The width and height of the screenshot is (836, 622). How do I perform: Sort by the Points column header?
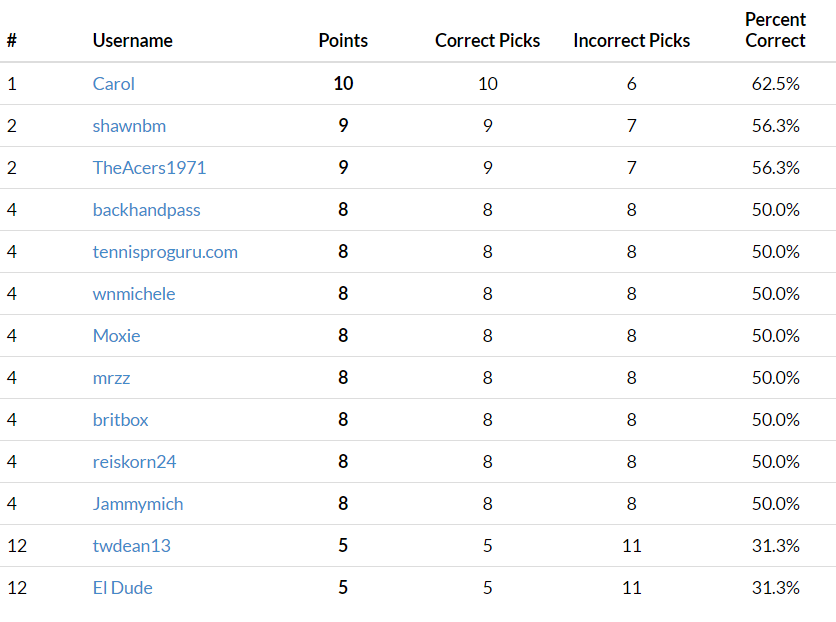[343, 41]
